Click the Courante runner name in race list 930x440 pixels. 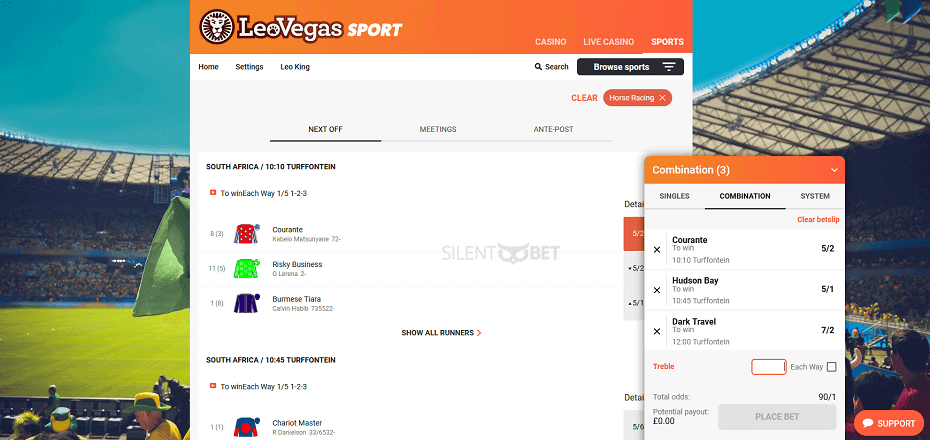(288, 229)
